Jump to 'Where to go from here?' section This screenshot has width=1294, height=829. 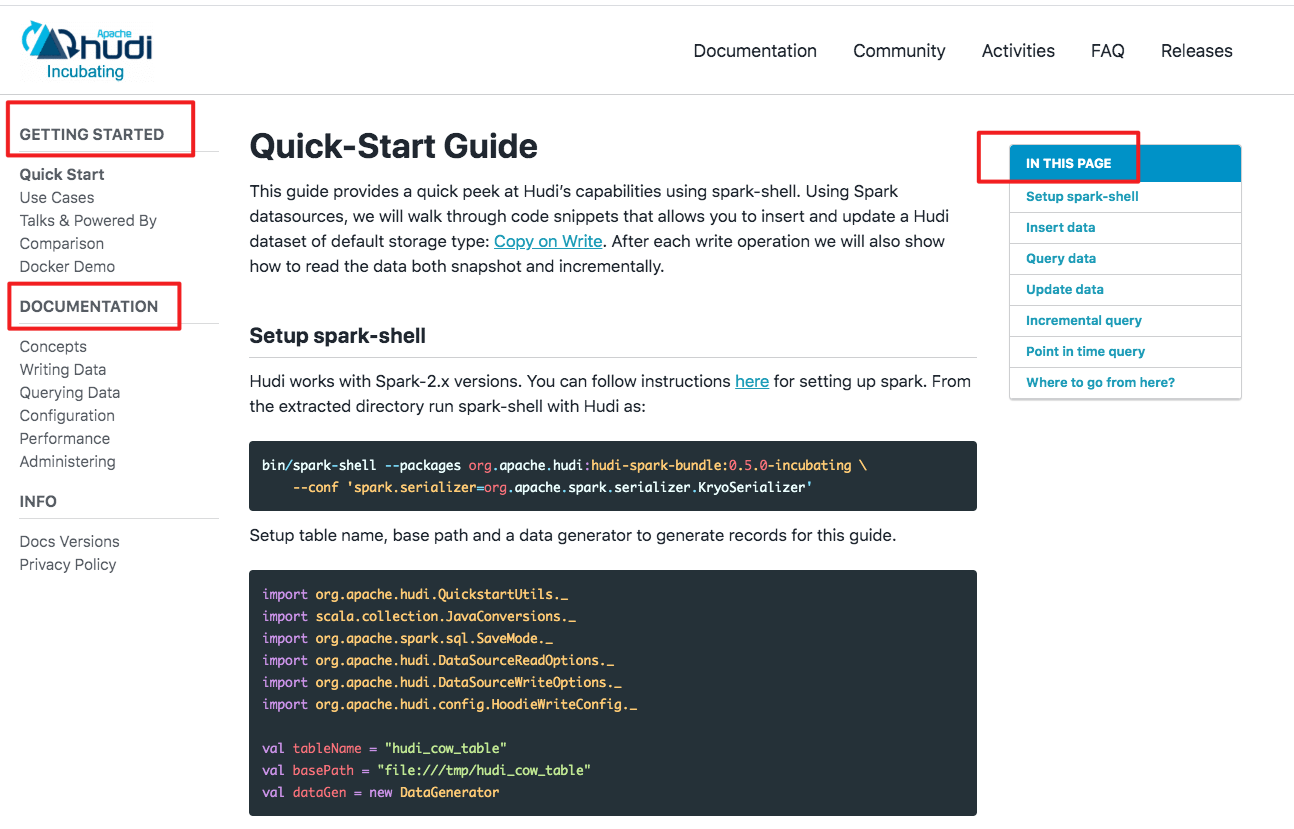coord(1100,382)
